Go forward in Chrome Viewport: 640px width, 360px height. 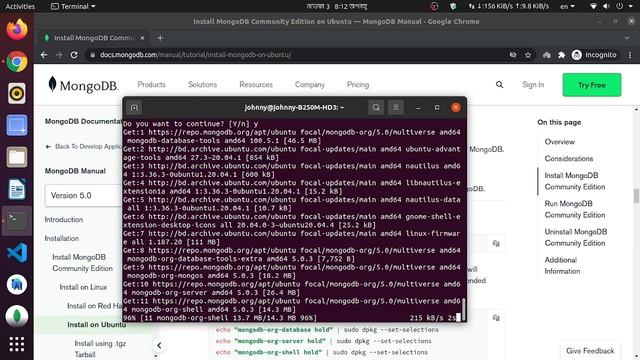(59, 55)
